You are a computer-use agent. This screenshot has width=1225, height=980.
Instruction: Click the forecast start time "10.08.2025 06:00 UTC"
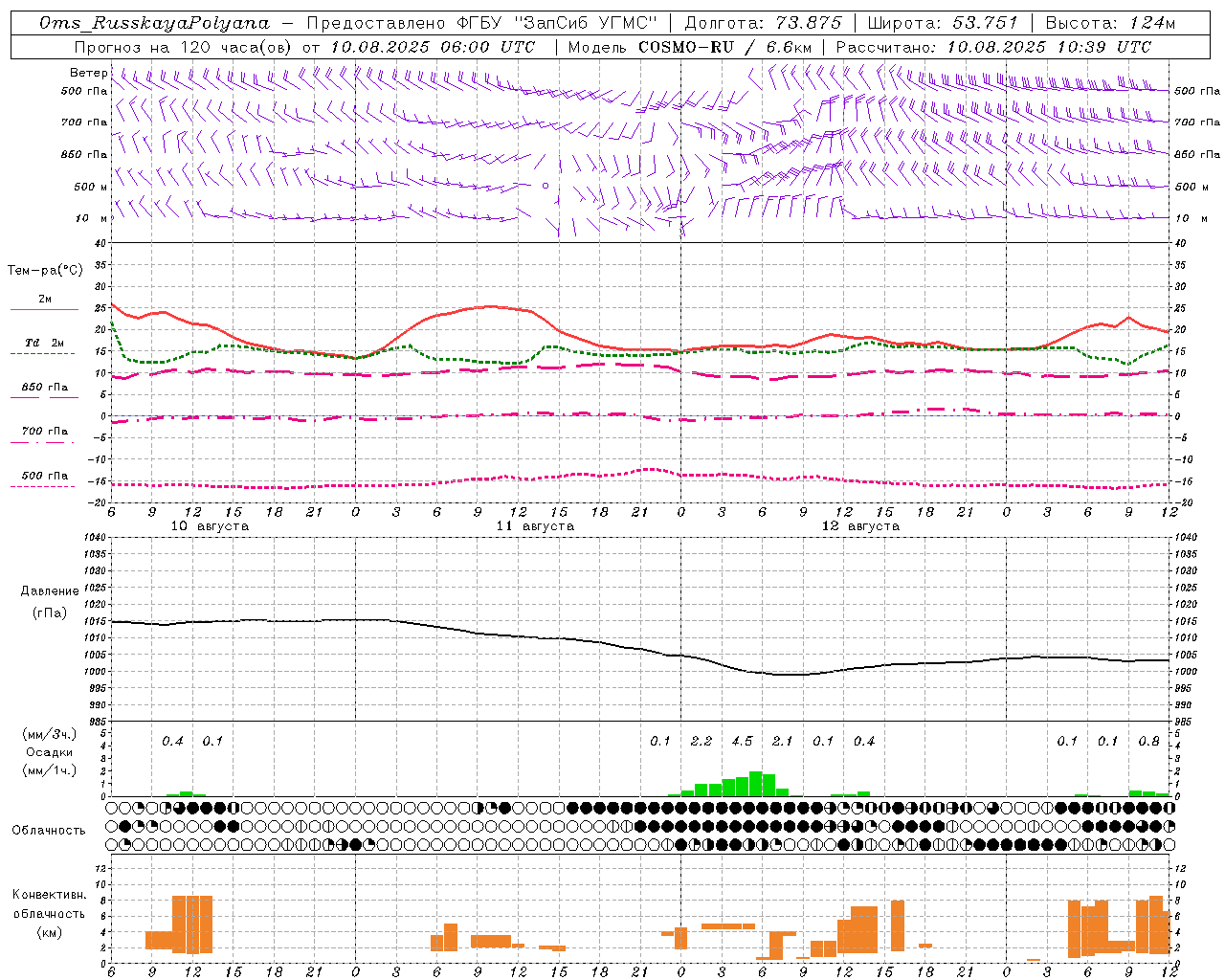coord(433,47)
